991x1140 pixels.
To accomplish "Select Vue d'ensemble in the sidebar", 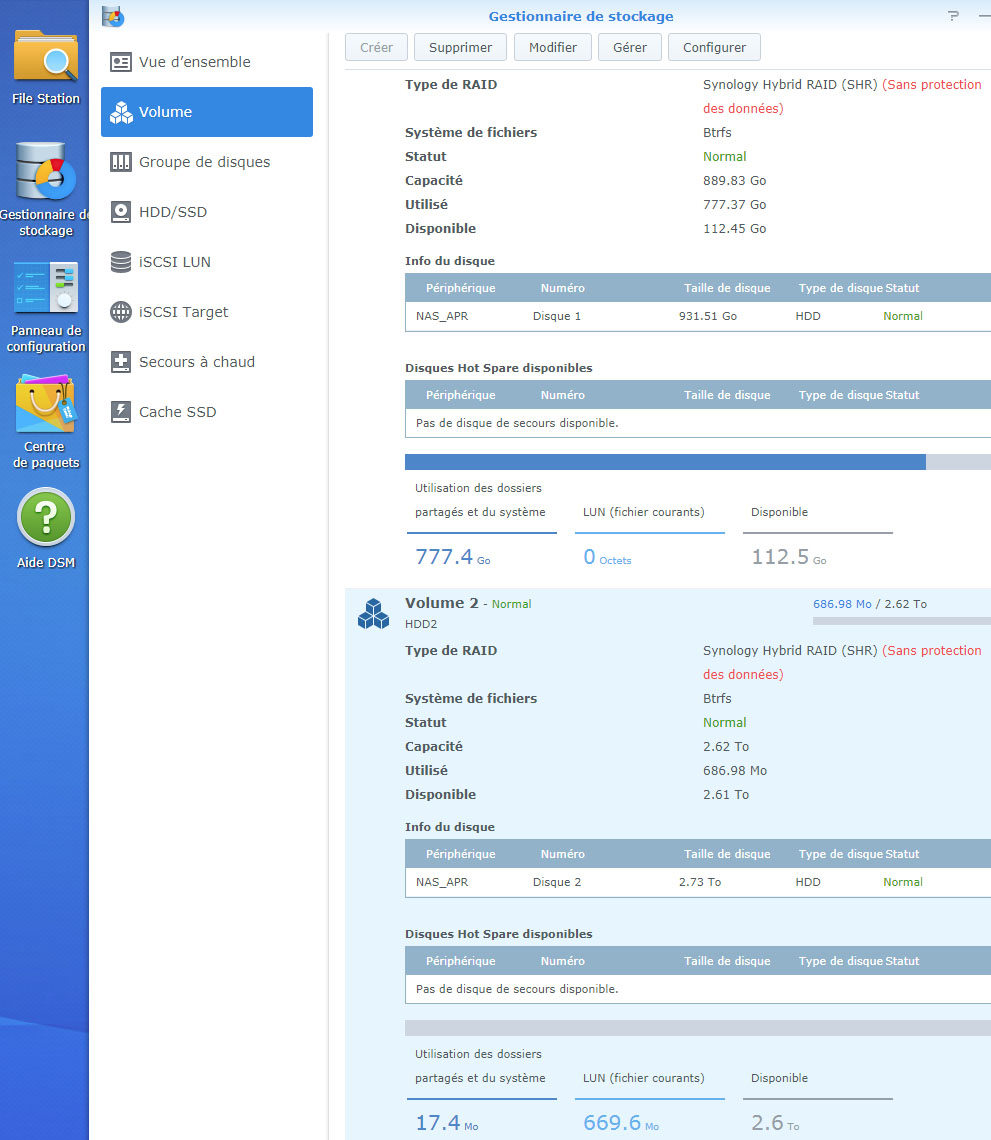I will (x=207, y=62).
